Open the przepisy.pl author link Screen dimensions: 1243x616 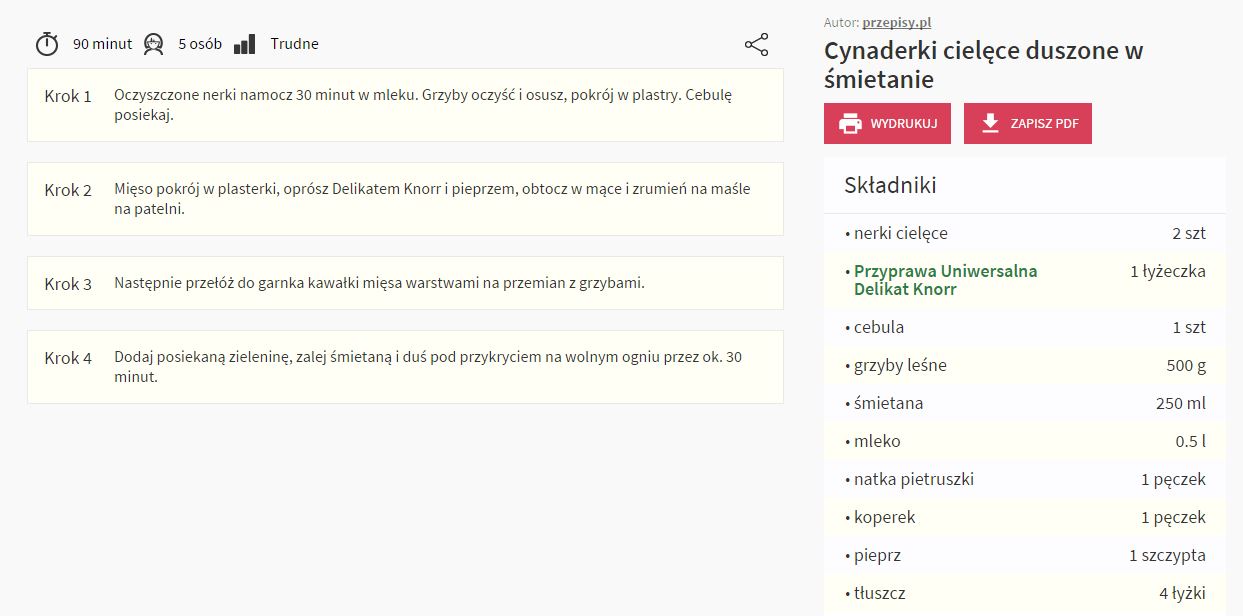tap(897, 22)
